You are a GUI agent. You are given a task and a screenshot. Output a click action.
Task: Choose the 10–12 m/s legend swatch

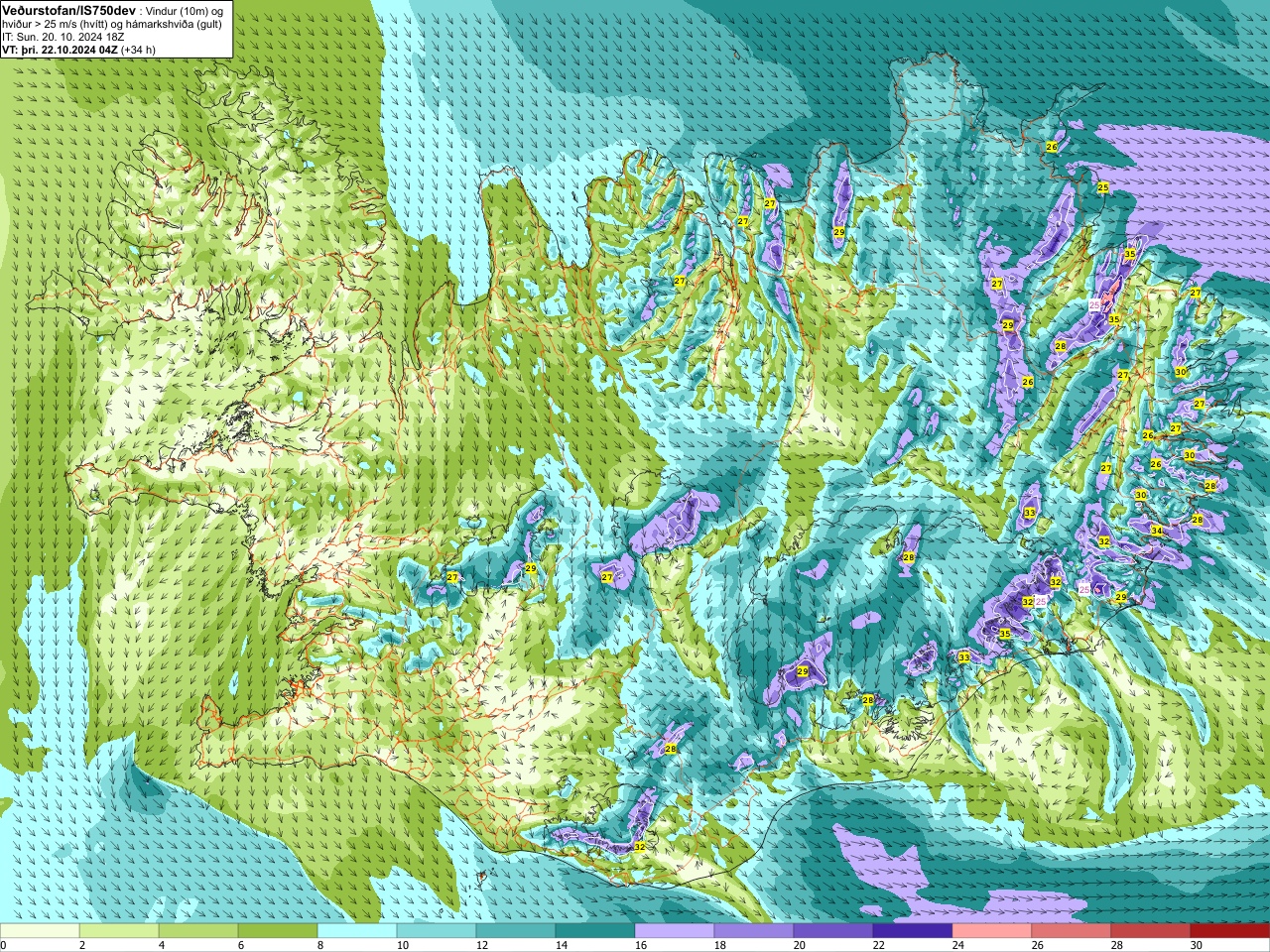[x=437, y=930]
